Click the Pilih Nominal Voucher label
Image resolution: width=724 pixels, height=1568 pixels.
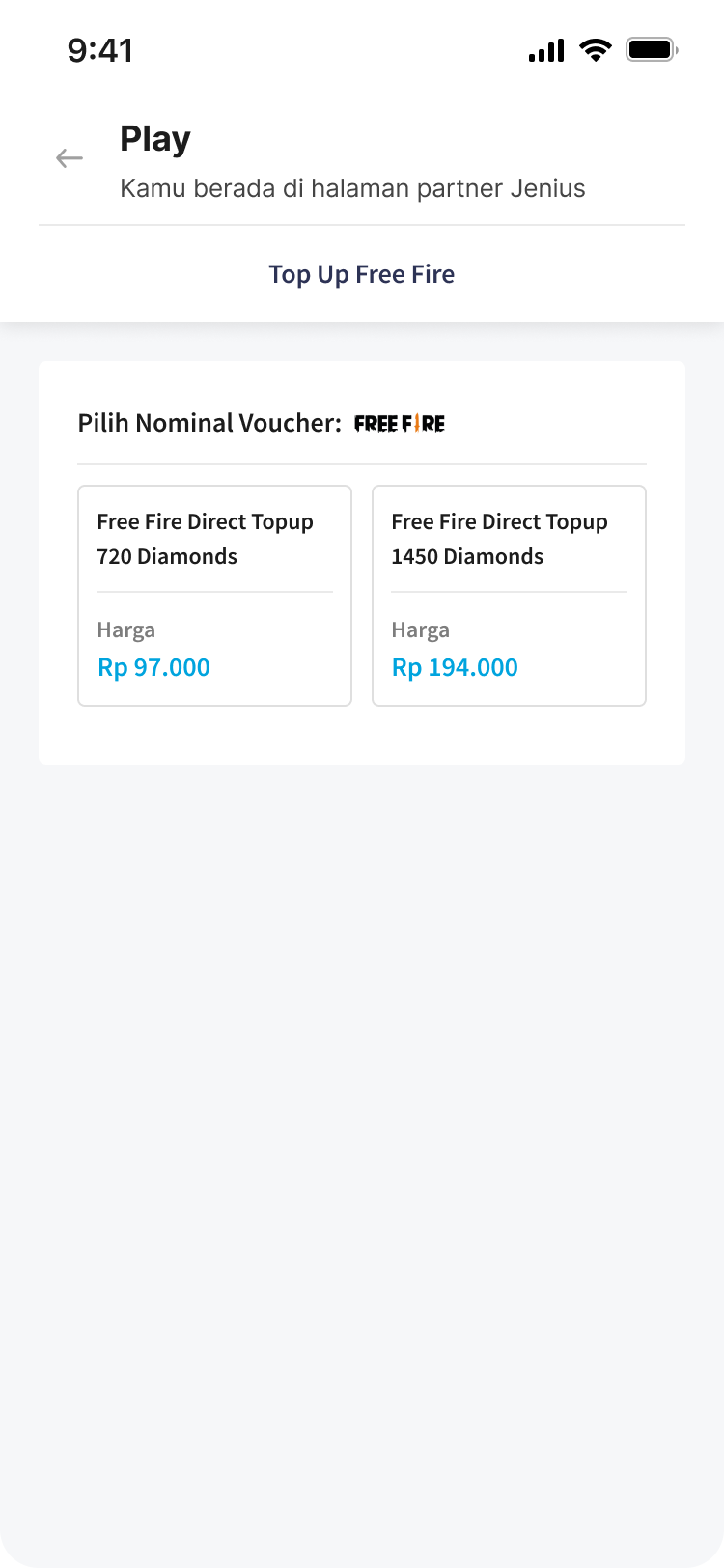209,423
